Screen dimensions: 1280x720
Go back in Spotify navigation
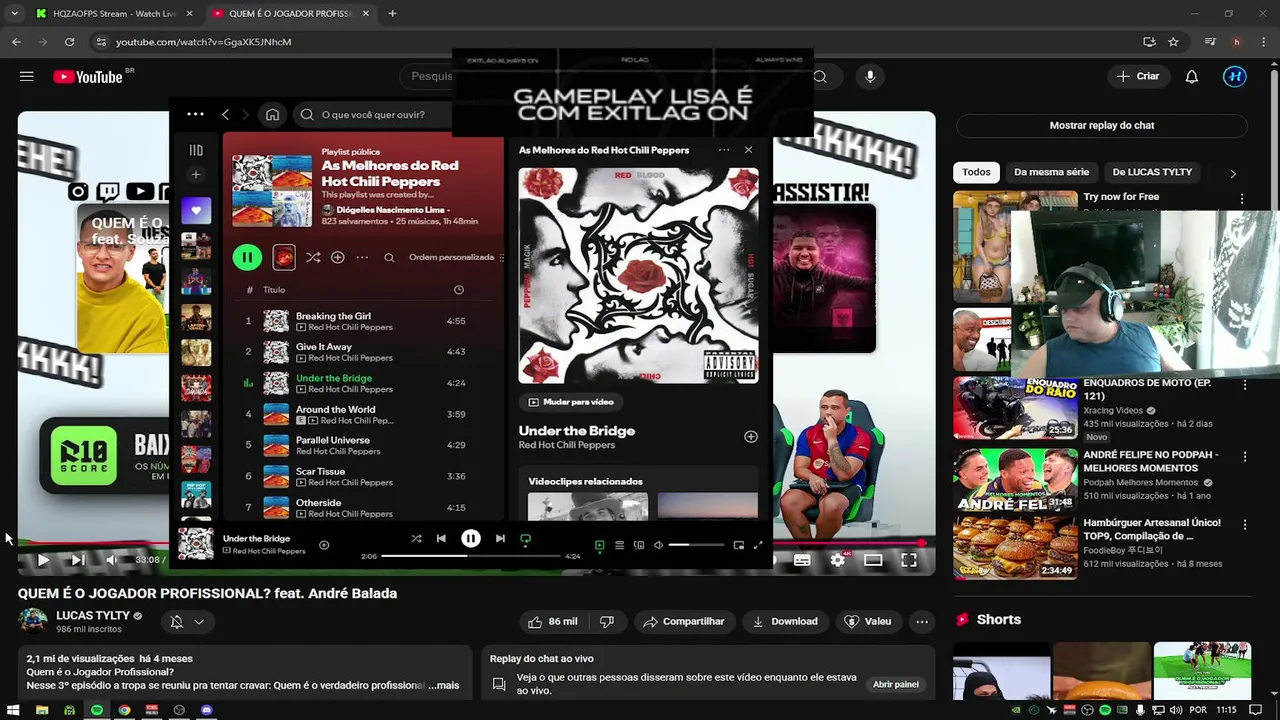click(x=225, y=114)
